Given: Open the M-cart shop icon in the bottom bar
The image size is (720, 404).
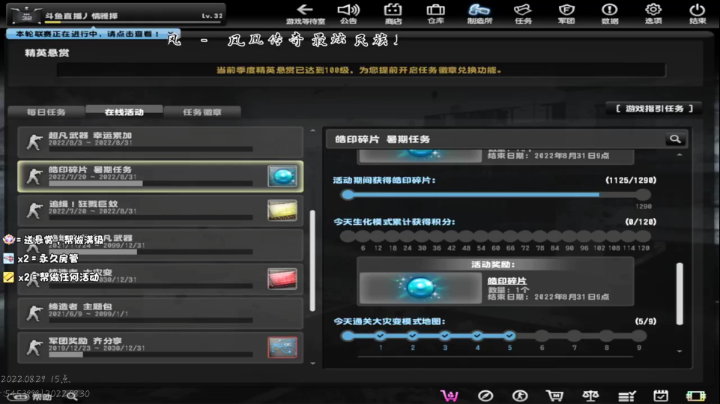Looking at the screenshot, I should coord(555,395).
